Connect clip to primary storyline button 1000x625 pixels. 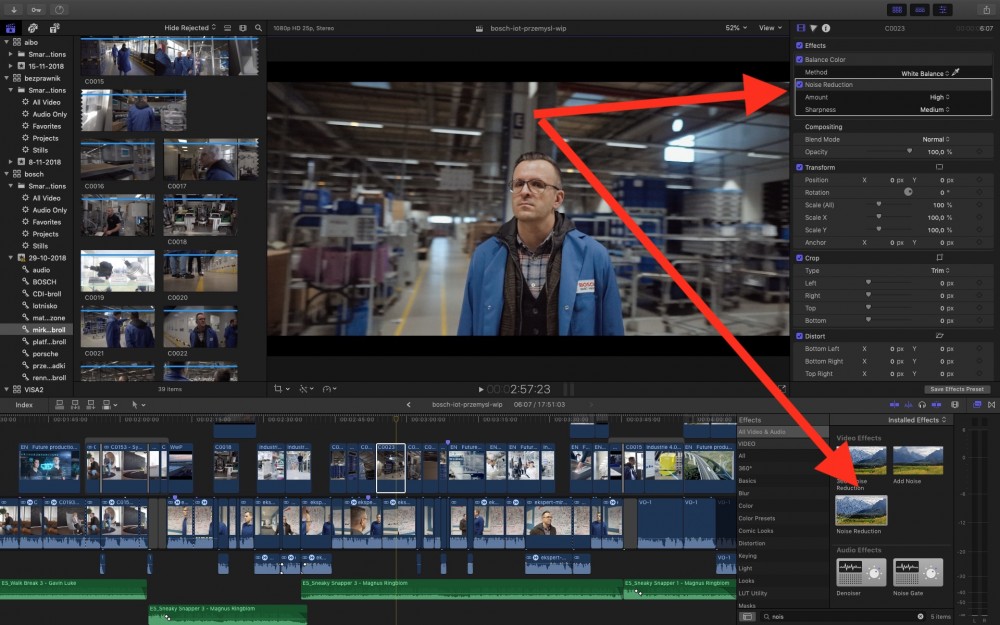click(x=59, y=405)
